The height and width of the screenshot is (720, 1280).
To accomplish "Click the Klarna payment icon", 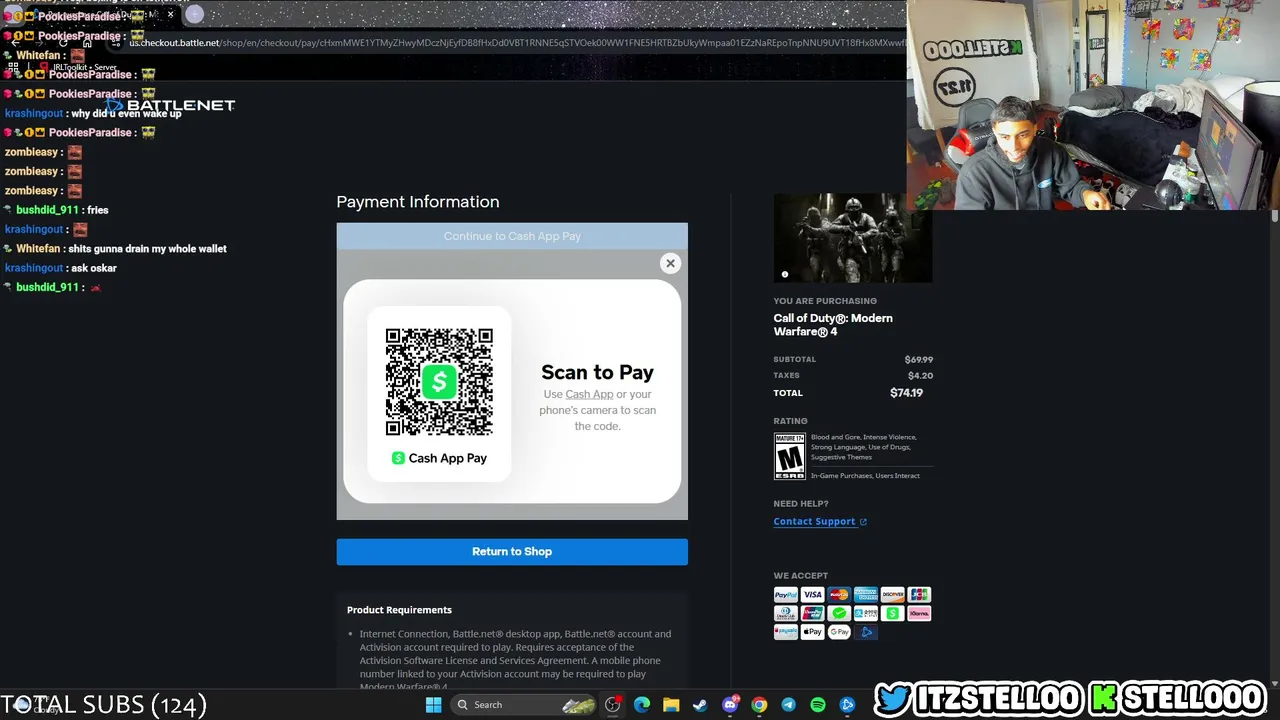I will pyautogui.click(x=919, y=613).
